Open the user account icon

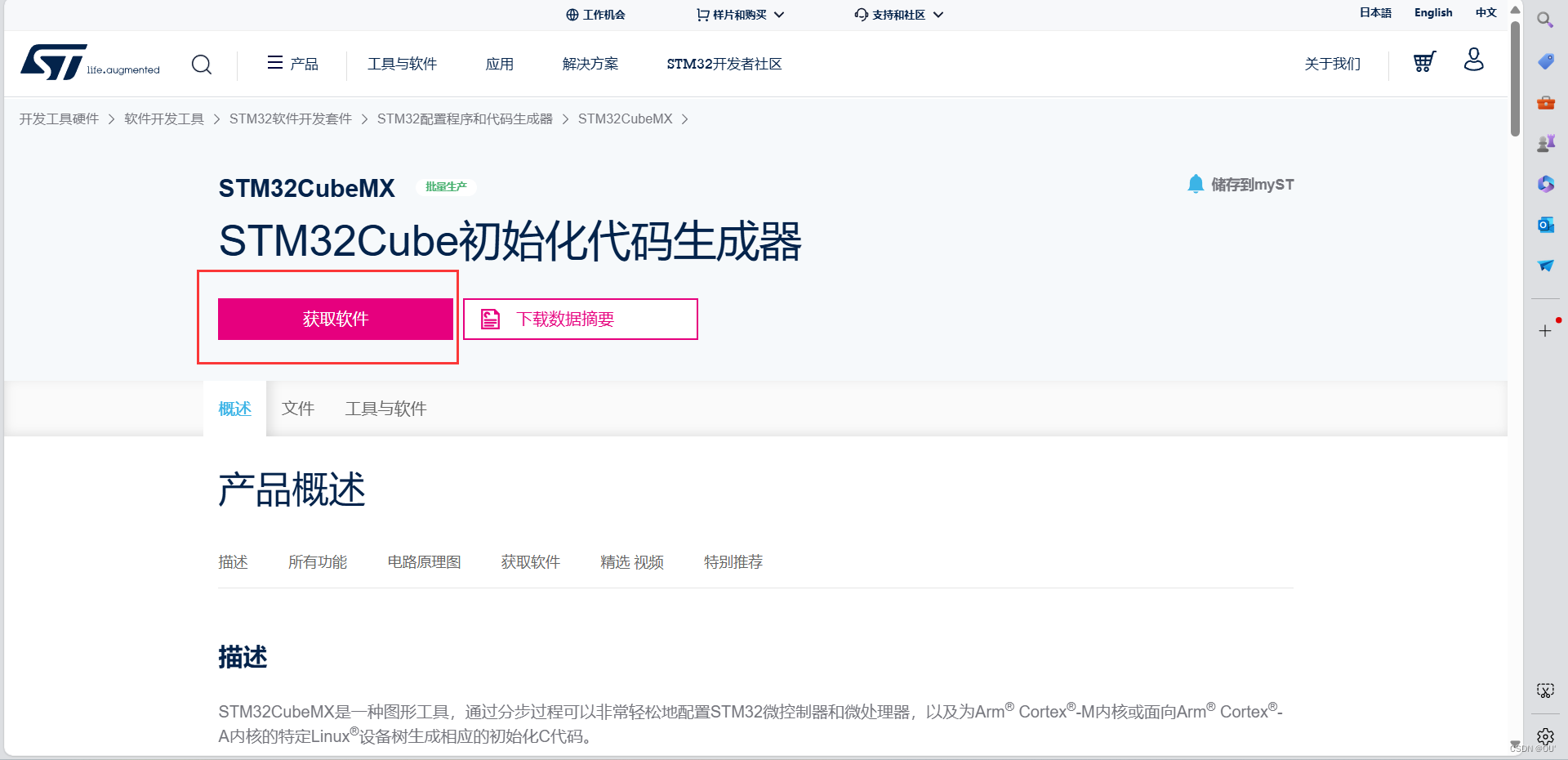(x=1474, y=60)
